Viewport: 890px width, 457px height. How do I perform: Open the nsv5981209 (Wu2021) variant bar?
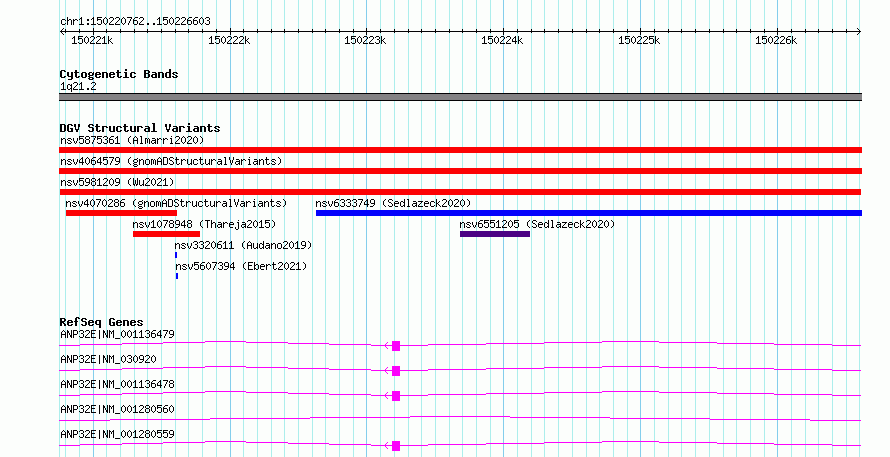coord(460,192)
